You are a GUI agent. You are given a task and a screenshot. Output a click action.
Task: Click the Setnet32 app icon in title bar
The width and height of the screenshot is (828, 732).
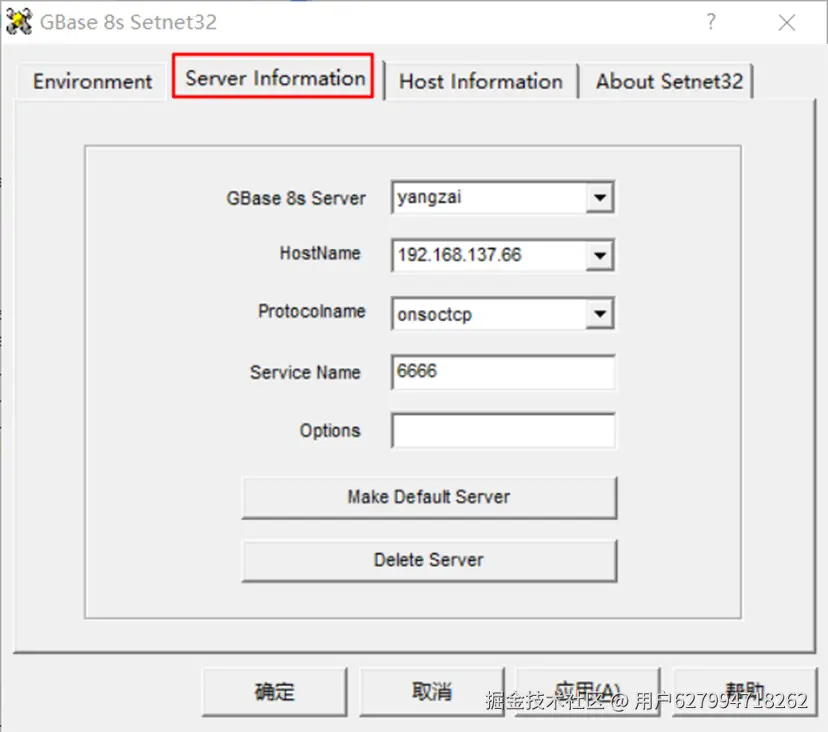point(19,22)
